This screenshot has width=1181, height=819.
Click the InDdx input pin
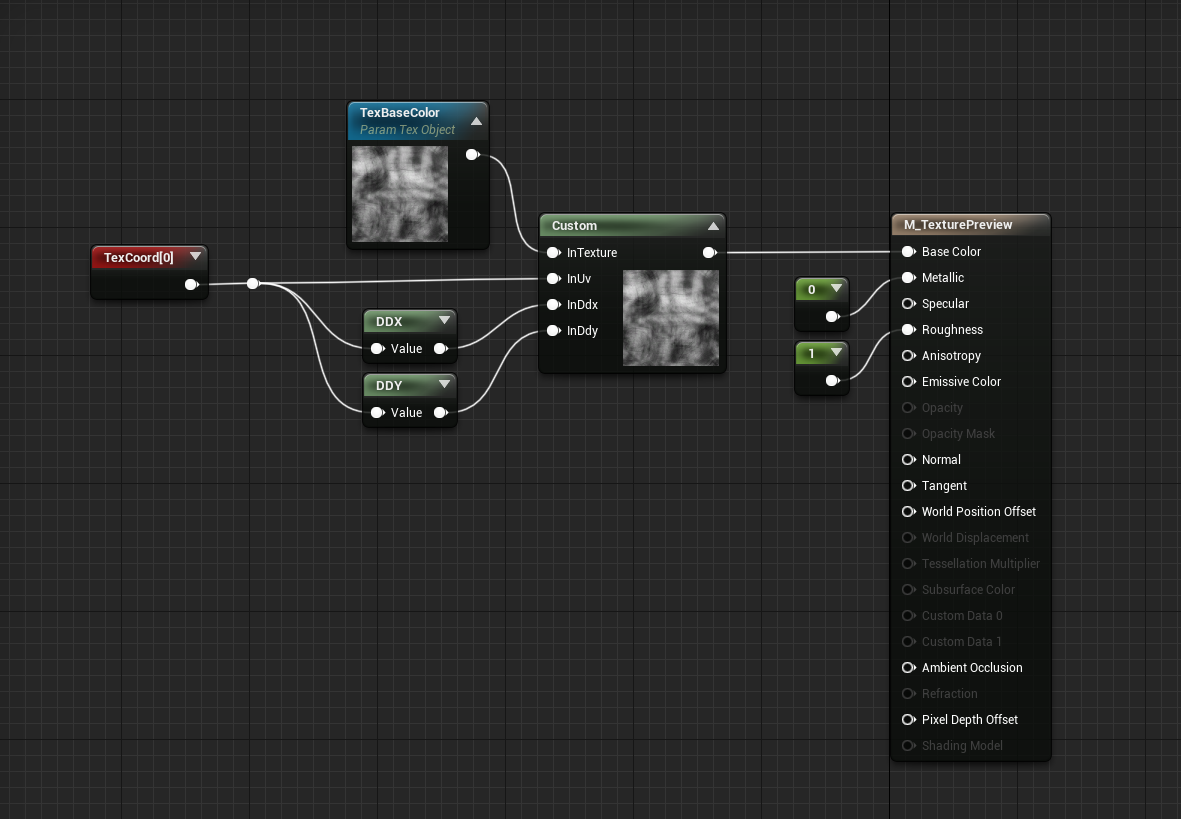click(x=554, y=304)
